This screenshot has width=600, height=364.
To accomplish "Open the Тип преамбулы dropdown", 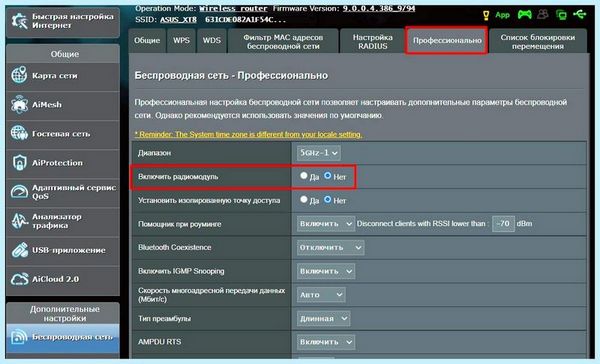I will (323, 318).
